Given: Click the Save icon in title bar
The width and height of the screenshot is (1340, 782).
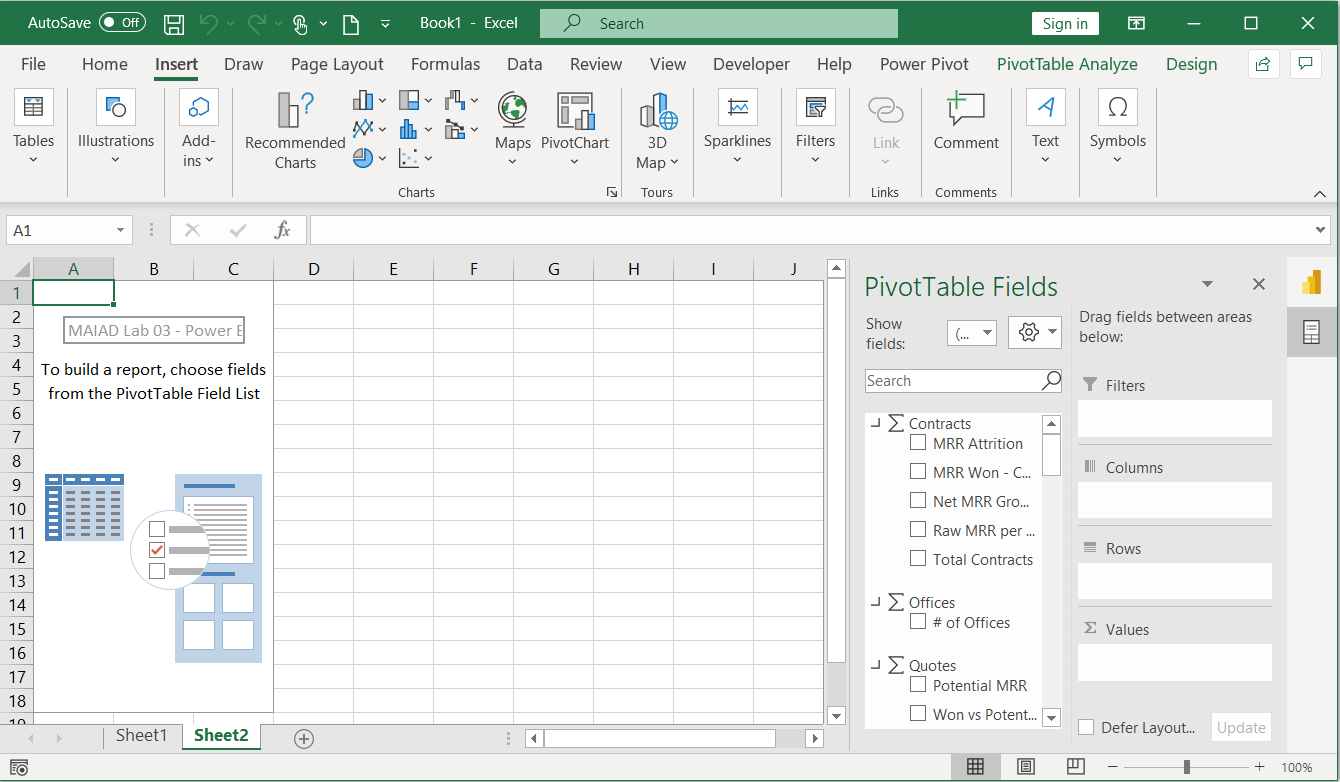Looking at the screenshot, I should tap(173, 23).
